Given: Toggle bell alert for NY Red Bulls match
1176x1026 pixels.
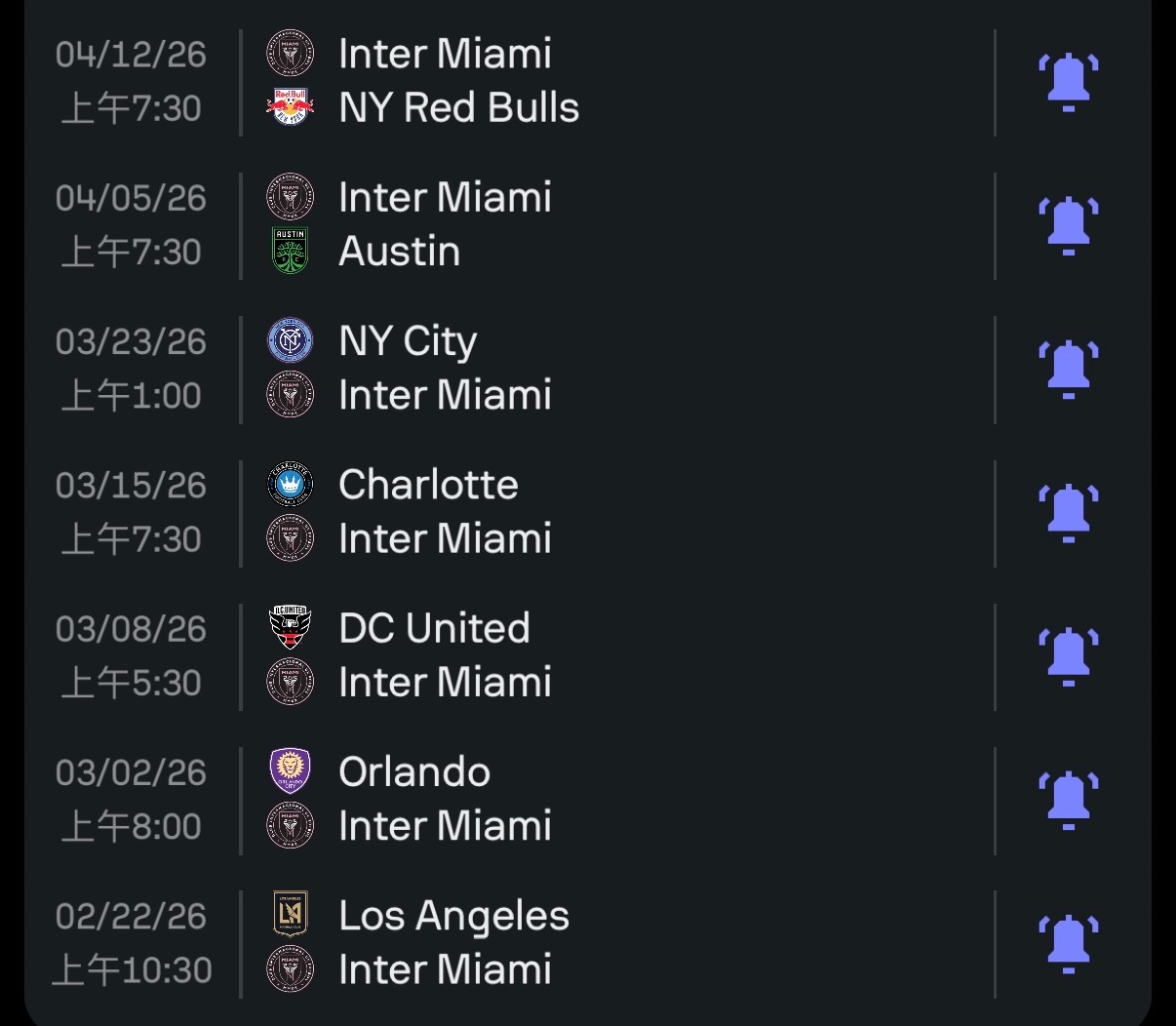Looking at the screenshot, I should point(1068,82).
